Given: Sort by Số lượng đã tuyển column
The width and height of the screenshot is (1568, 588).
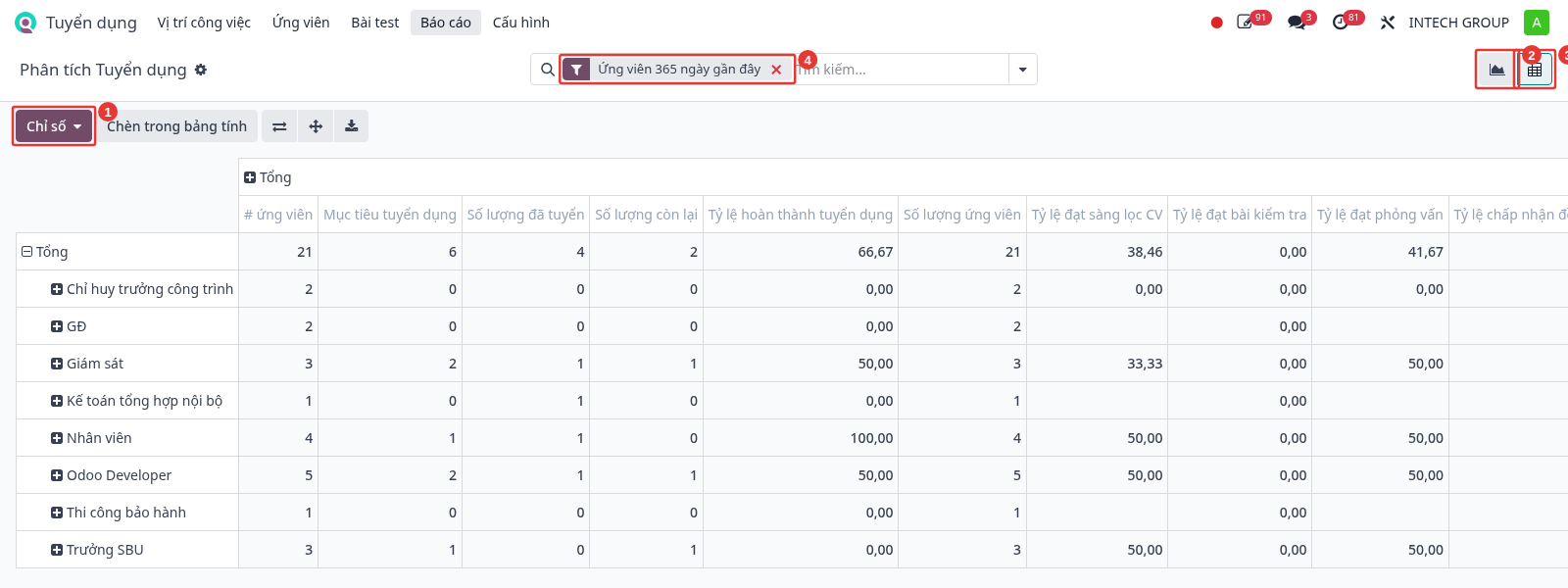Looking at the screenshot, I should (x=525, y=215).
